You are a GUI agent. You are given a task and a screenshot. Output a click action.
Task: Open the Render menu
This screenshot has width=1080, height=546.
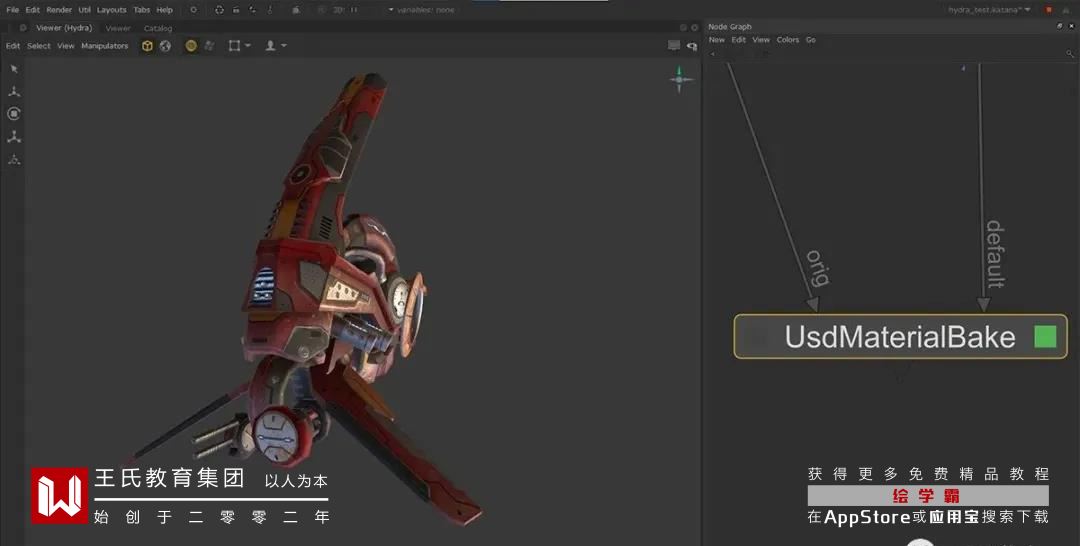point(59,10)
